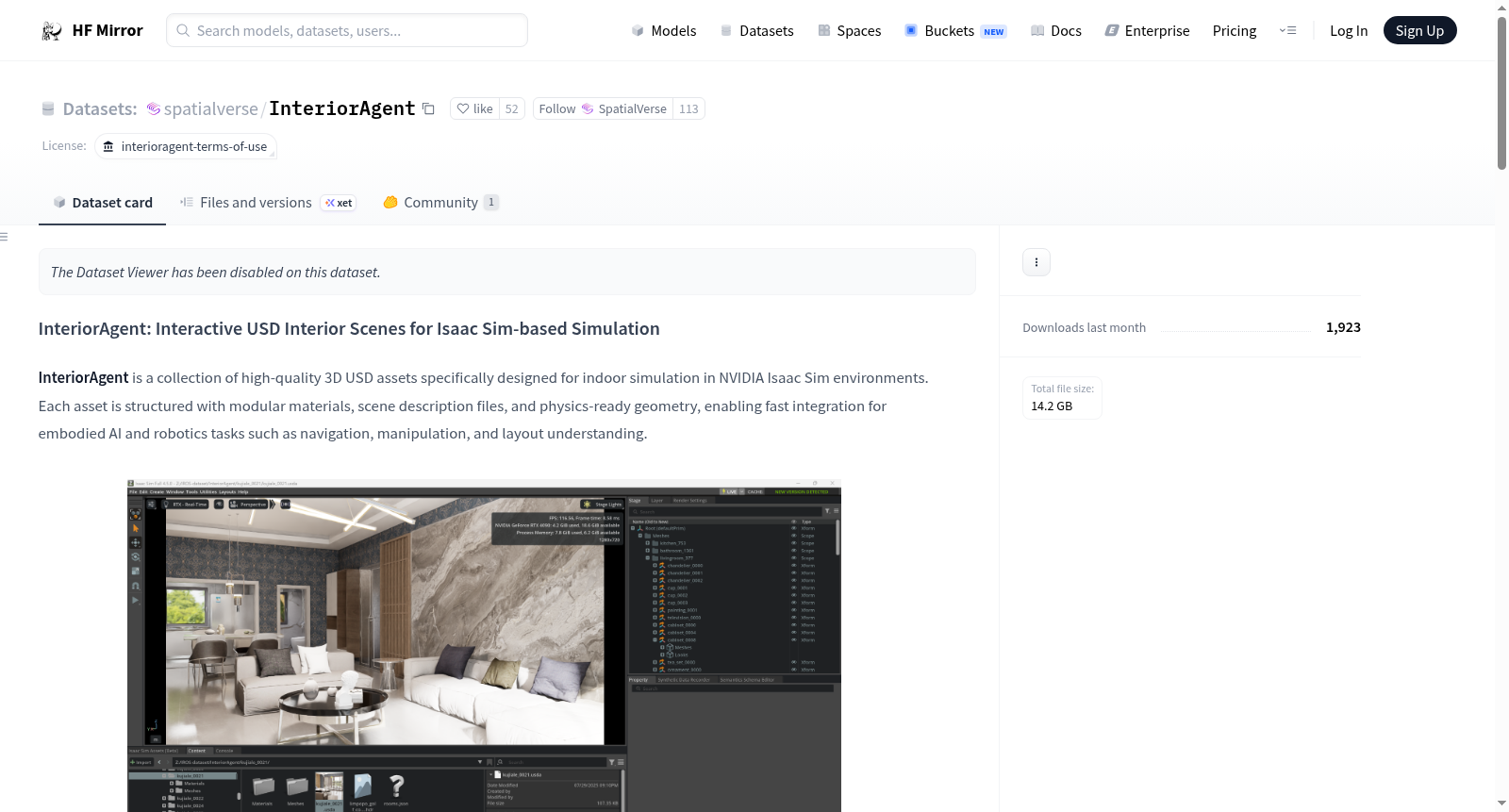Click the search magnifier icon
The width and height of the screenshot is (1509, 812).
(x=183, y=30)
